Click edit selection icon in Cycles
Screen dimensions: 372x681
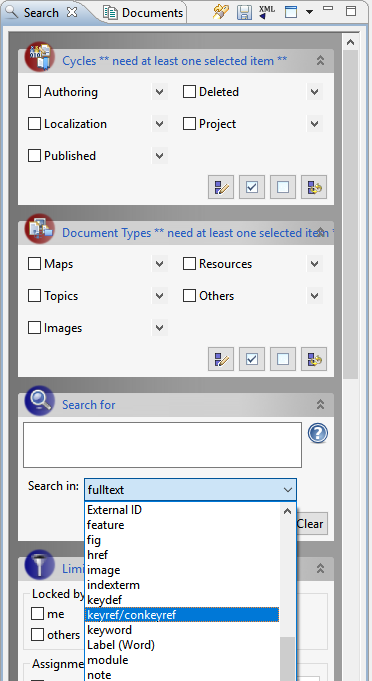coord(221,187)
